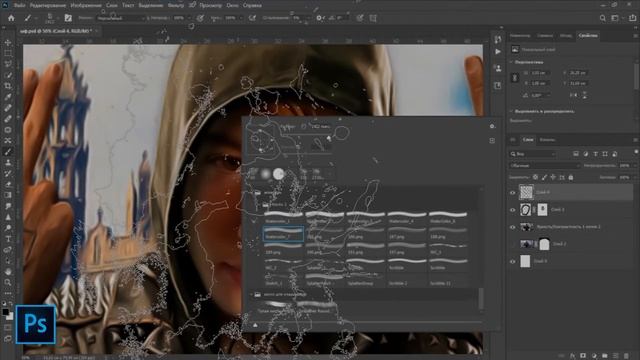The height and width of the screenshot is (360, 640).
Task: Show the hidden Слой 2 layer
Action: [x=513, y=244]
